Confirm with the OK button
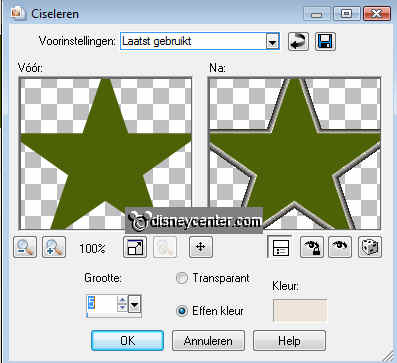 (x=127, y=341)
